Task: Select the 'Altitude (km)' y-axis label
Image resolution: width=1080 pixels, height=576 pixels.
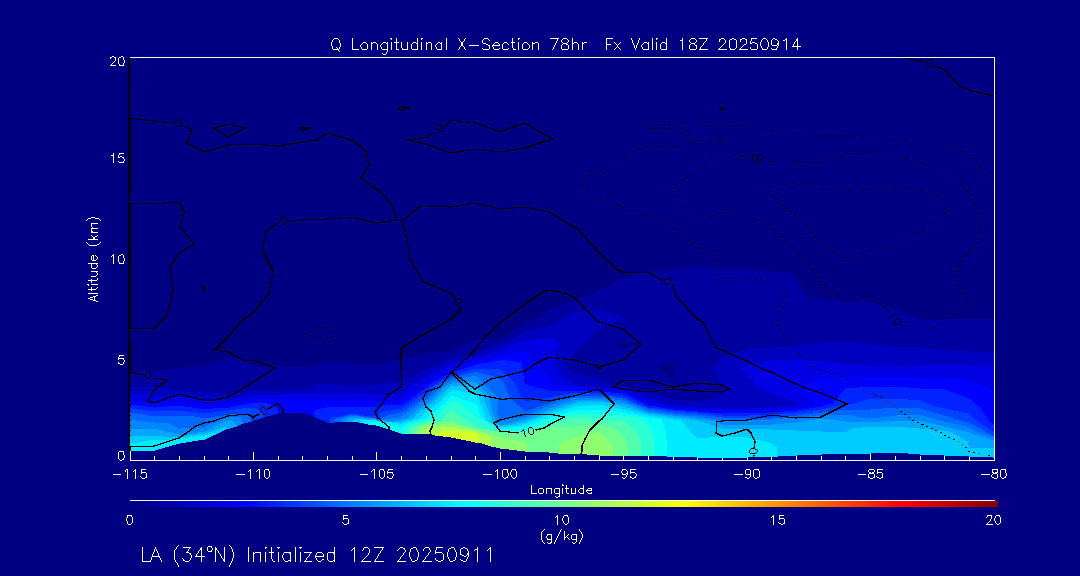Action: [93, 258]
